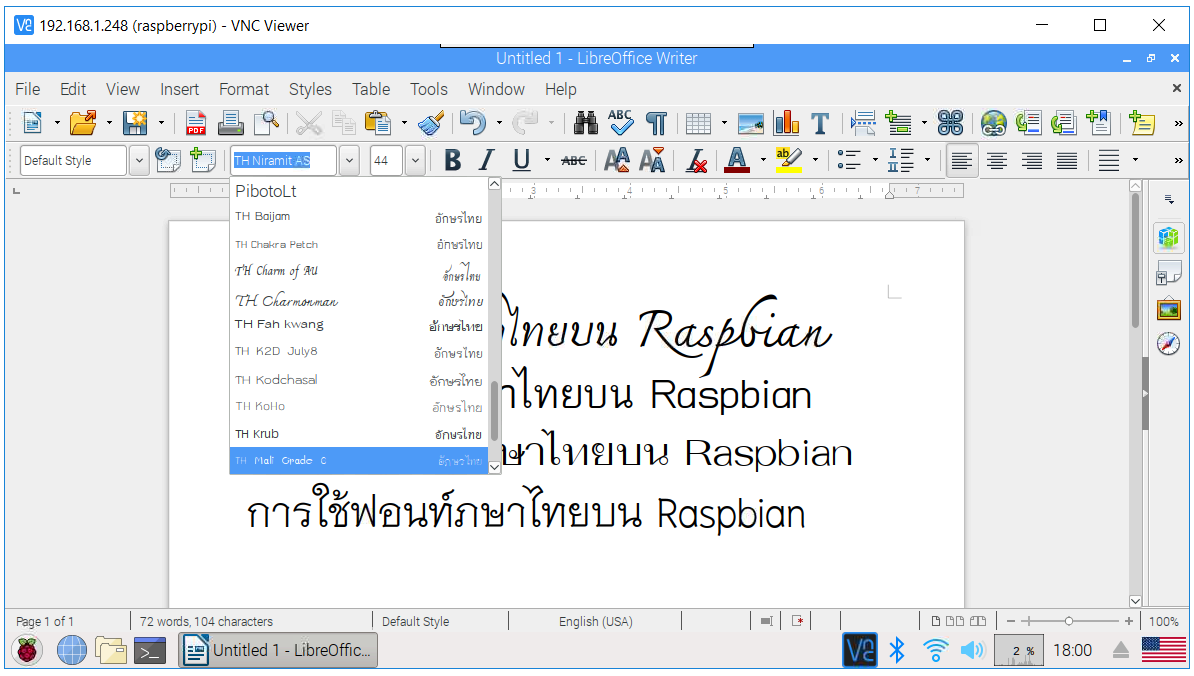1194x676 pixels.
Task: Click New Style icon
Action: (x=203, y=160)
